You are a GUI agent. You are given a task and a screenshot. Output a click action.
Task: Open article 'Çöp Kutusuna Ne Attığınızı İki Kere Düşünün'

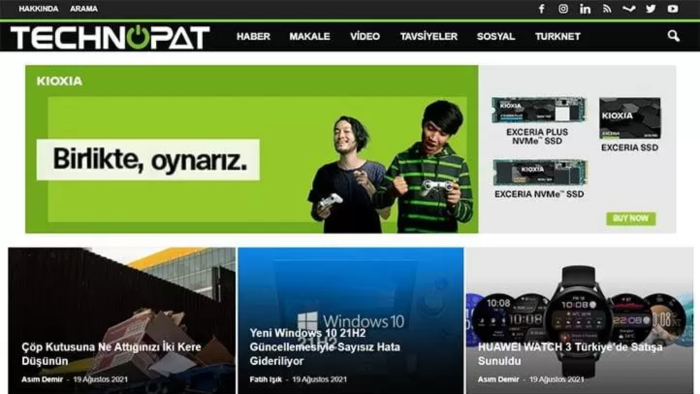pos(111,354)
